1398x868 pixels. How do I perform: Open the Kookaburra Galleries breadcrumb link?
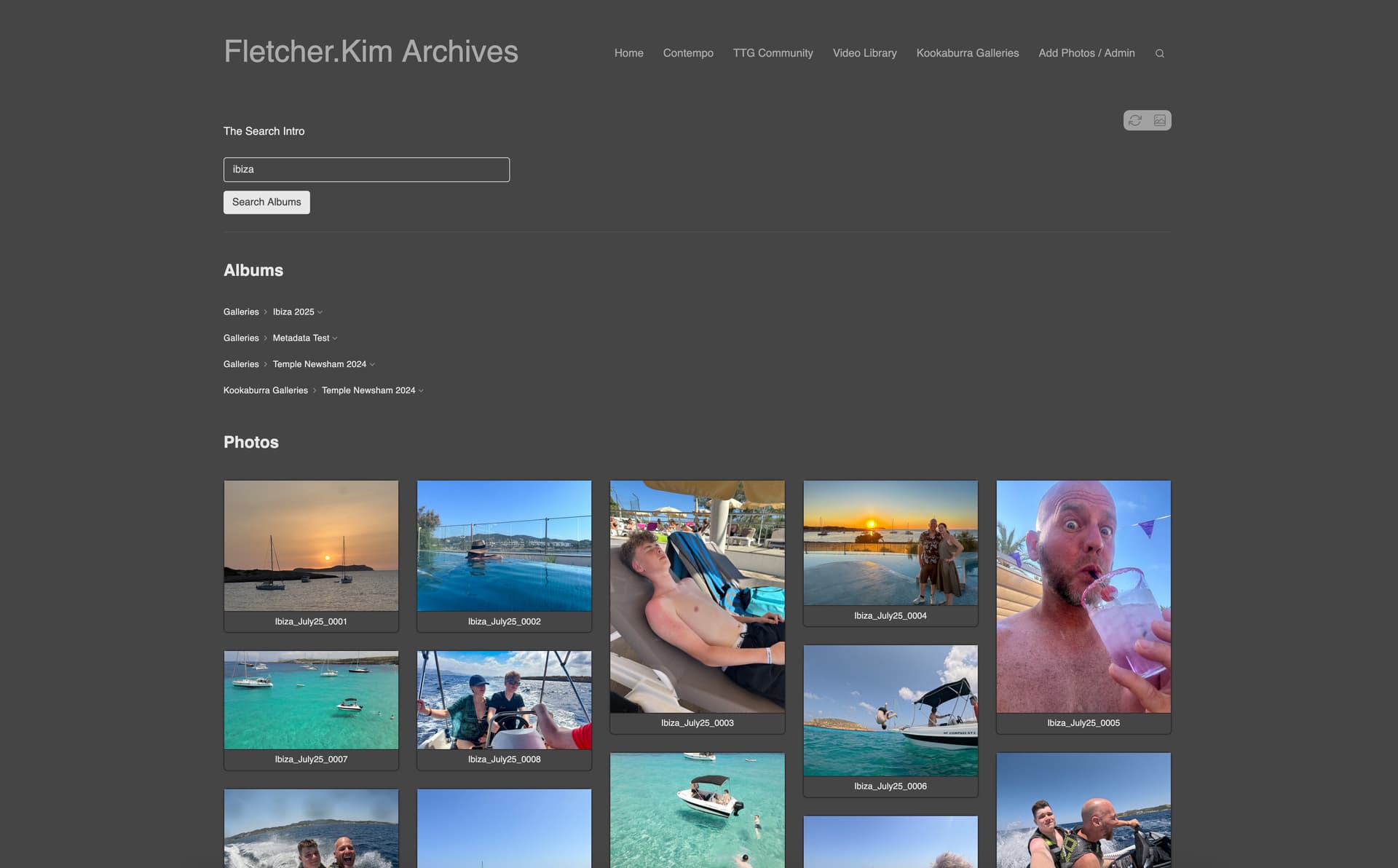tap(266, 390)
